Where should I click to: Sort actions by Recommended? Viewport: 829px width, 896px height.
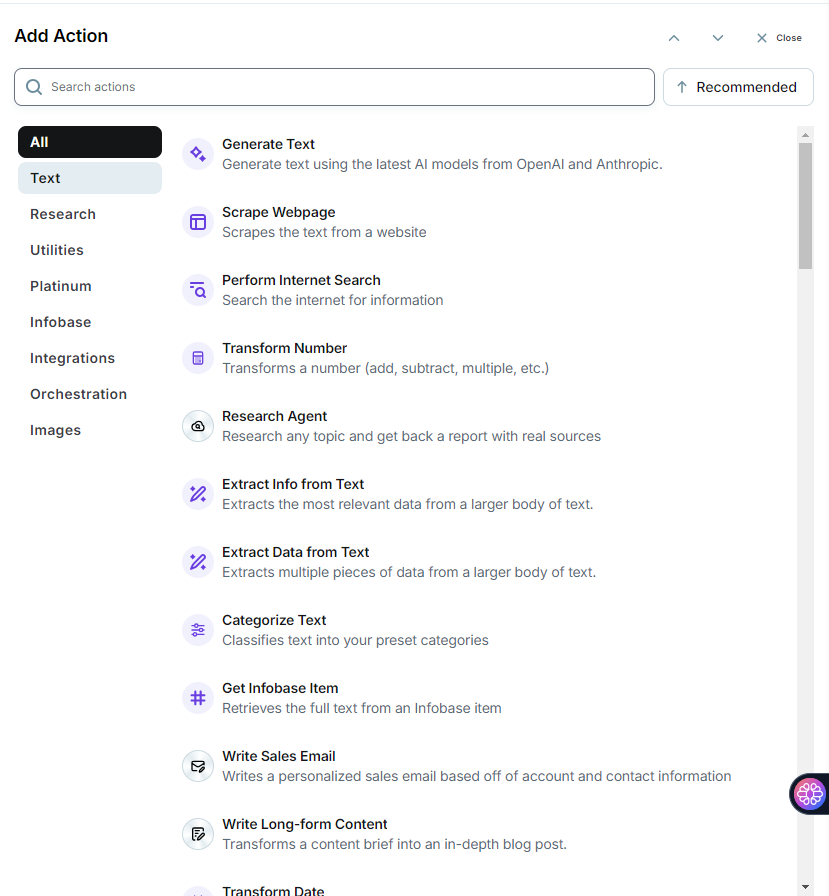pyautogui.click(x=738, y=87)
